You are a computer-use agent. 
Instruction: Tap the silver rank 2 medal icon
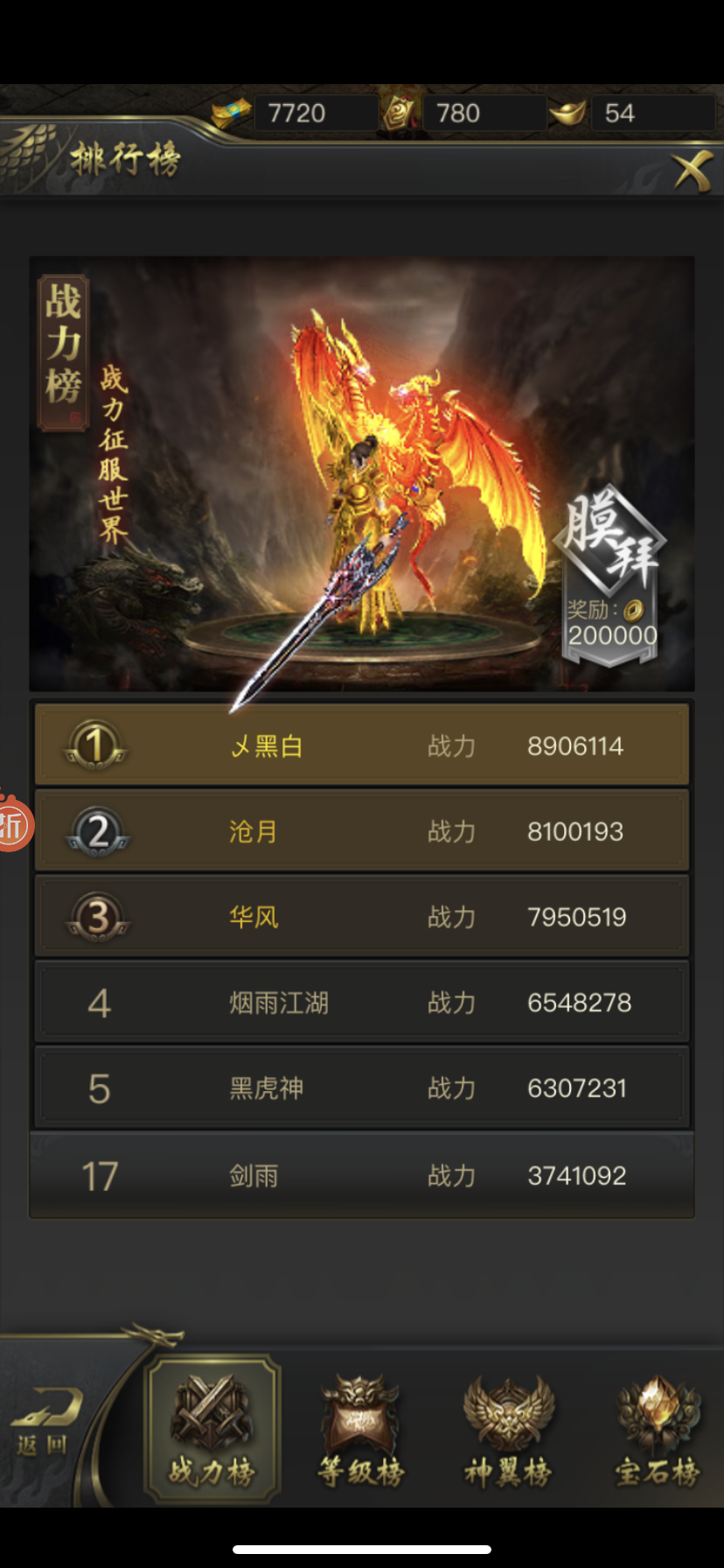[98, 831]
